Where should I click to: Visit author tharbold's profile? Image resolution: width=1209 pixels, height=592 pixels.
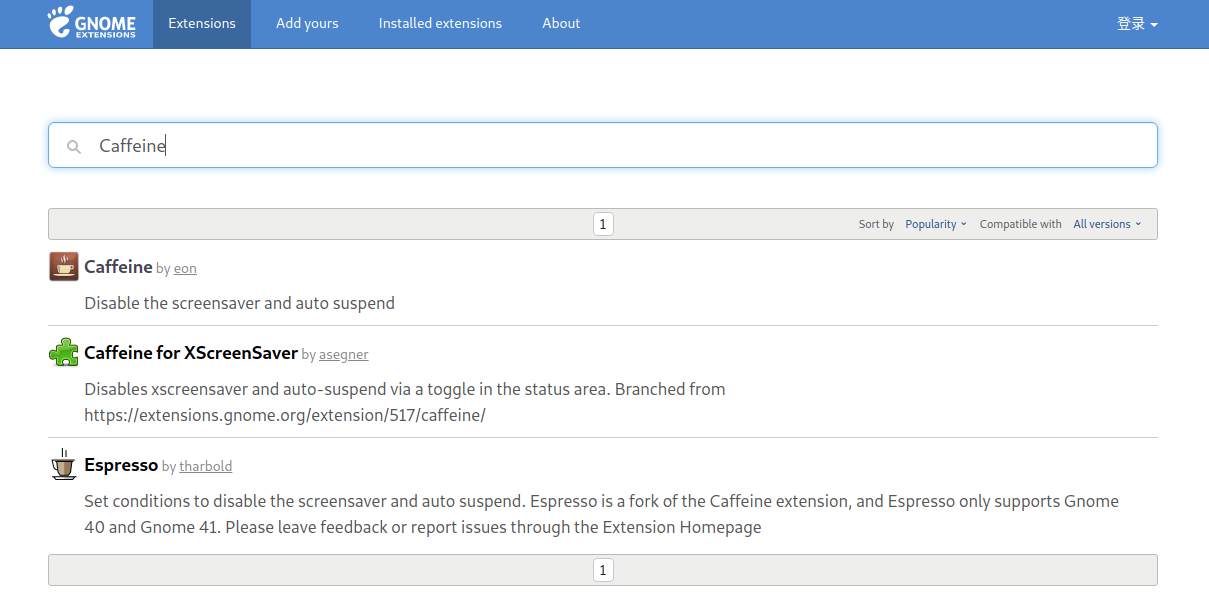coord(205,466)
